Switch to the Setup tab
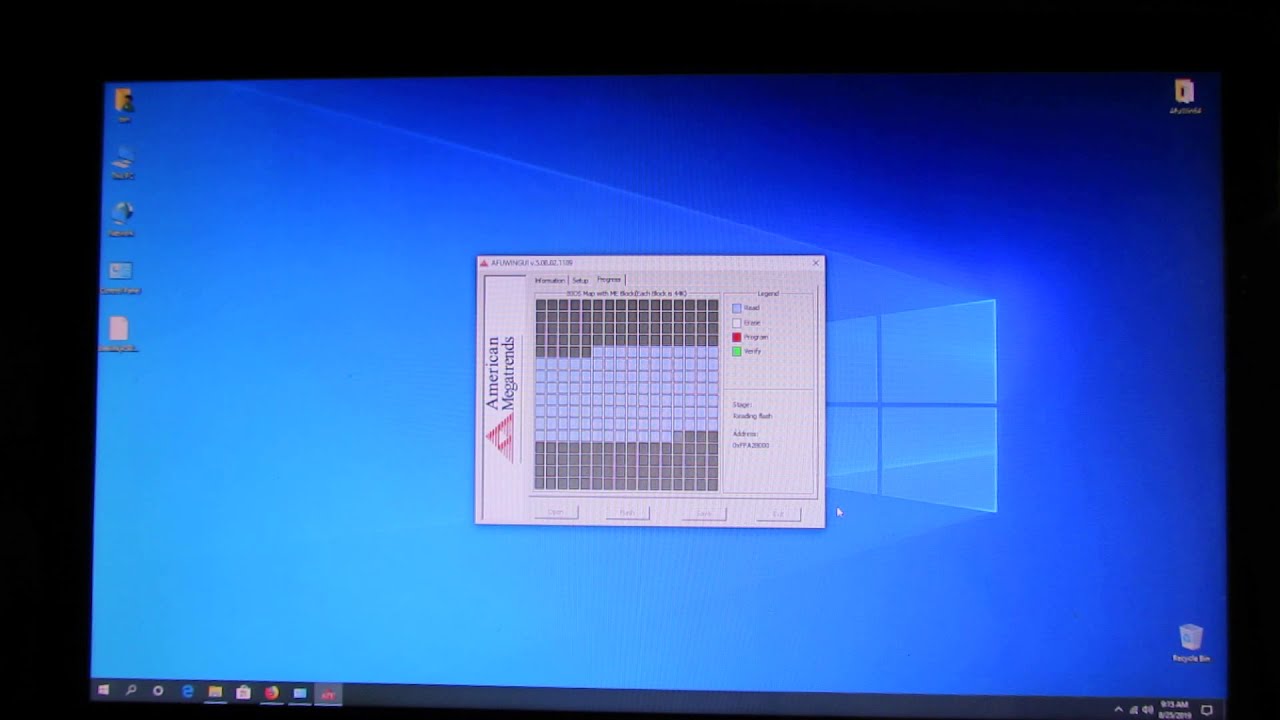Screen dimensions: 1280x720 coord(580,280)
